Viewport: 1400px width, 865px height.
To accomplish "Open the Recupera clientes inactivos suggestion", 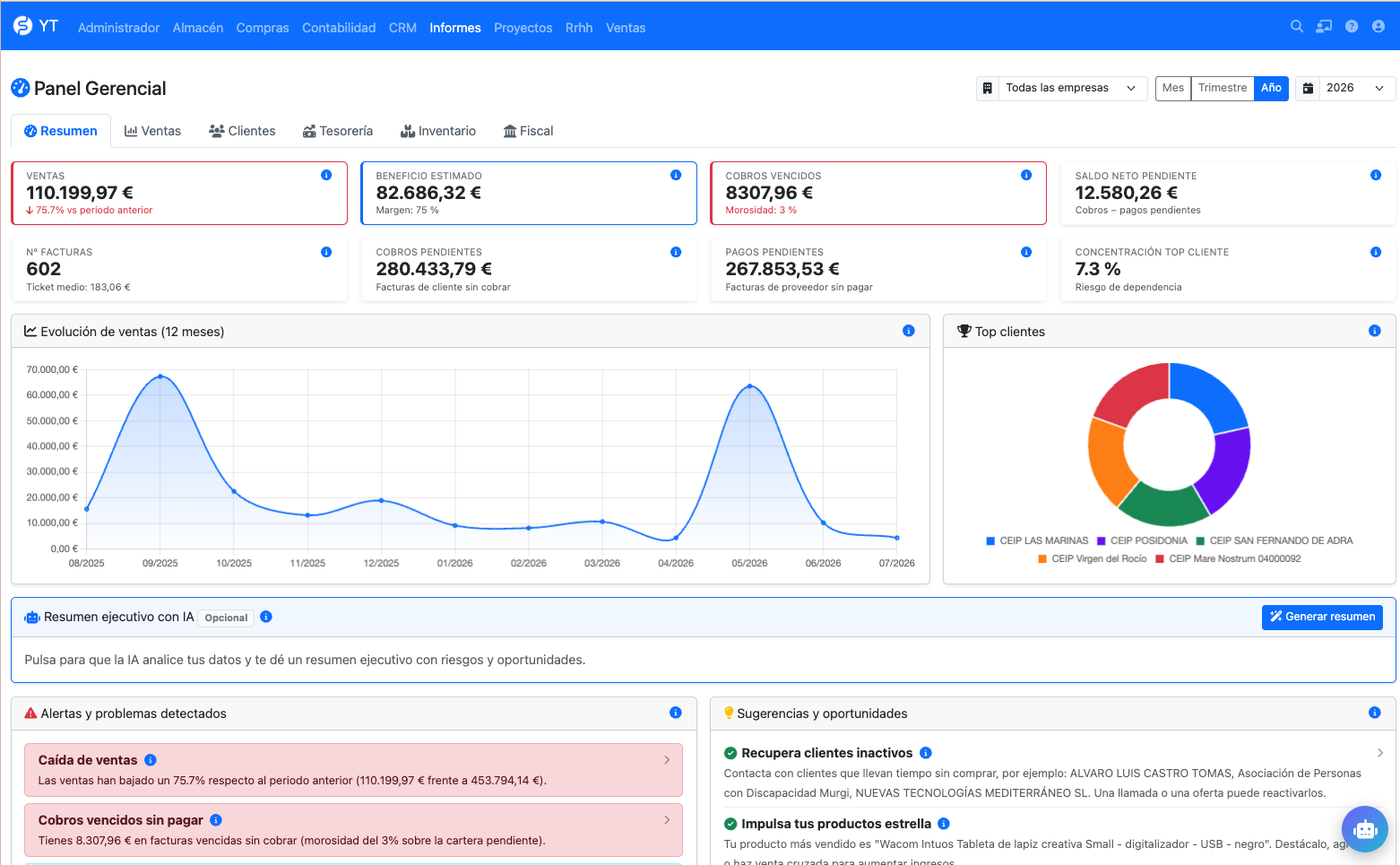I will (x=1053, y=772).
